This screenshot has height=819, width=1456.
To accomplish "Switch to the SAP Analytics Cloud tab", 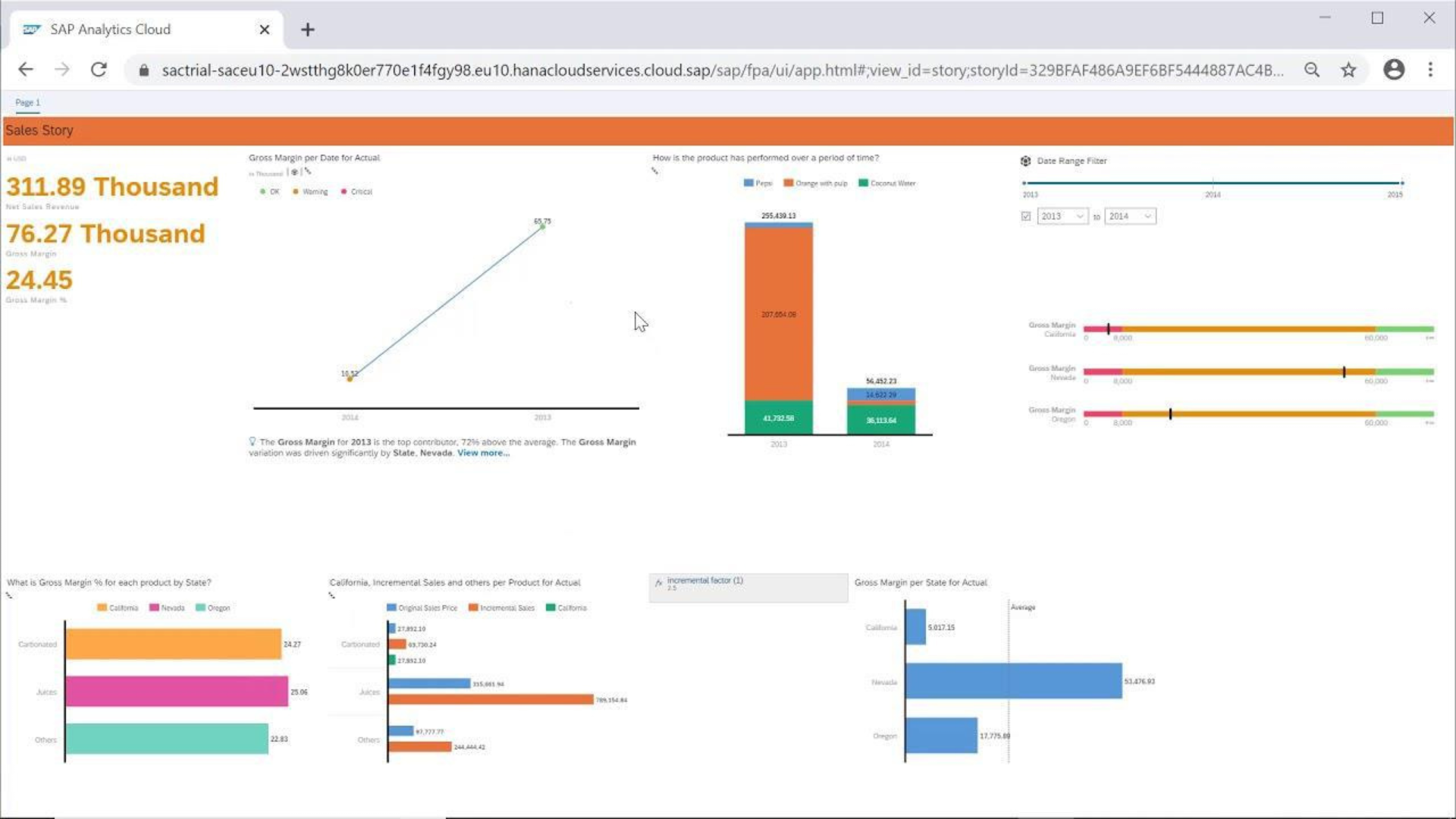I will [148, 30].
